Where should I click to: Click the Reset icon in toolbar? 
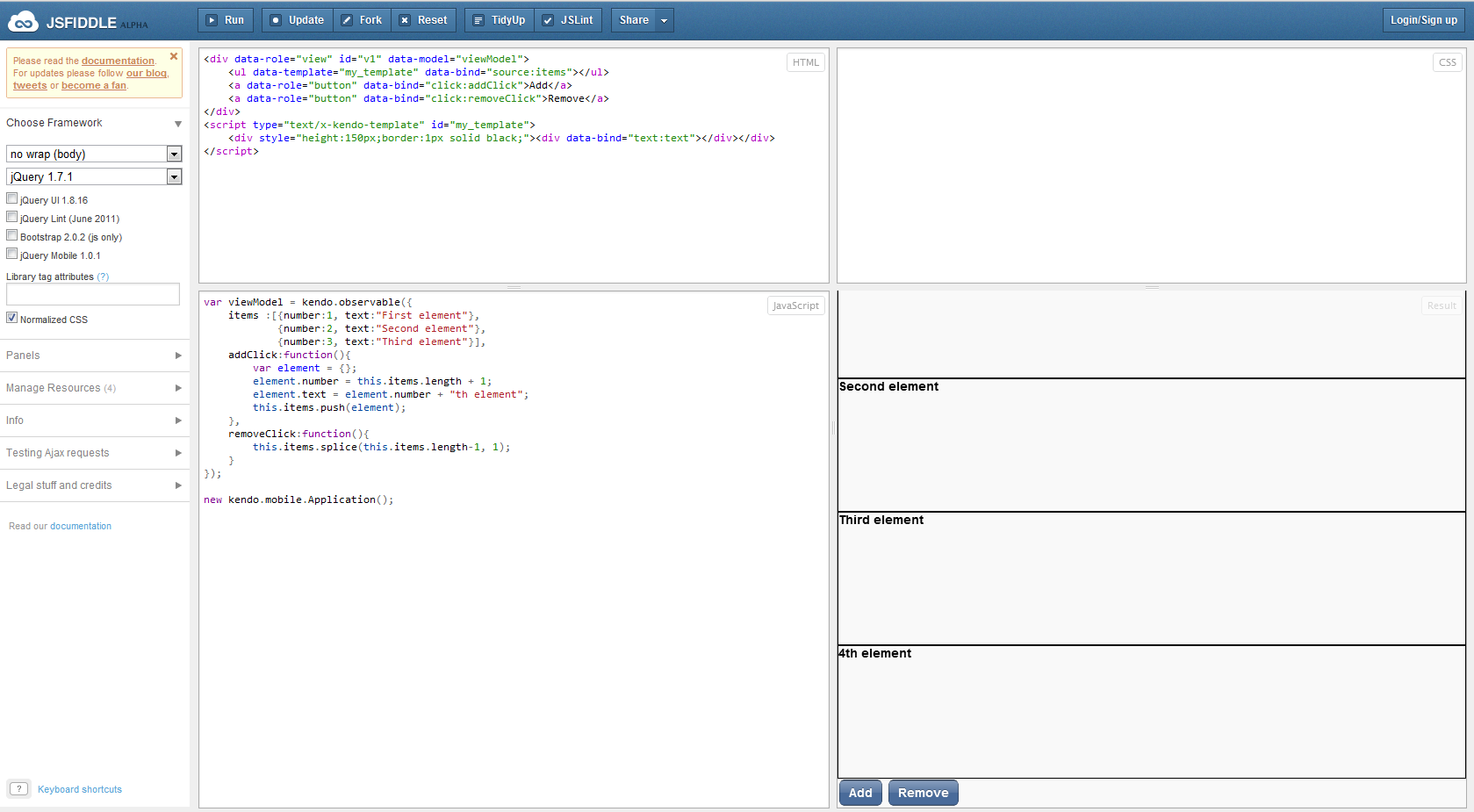click(405, 20)
